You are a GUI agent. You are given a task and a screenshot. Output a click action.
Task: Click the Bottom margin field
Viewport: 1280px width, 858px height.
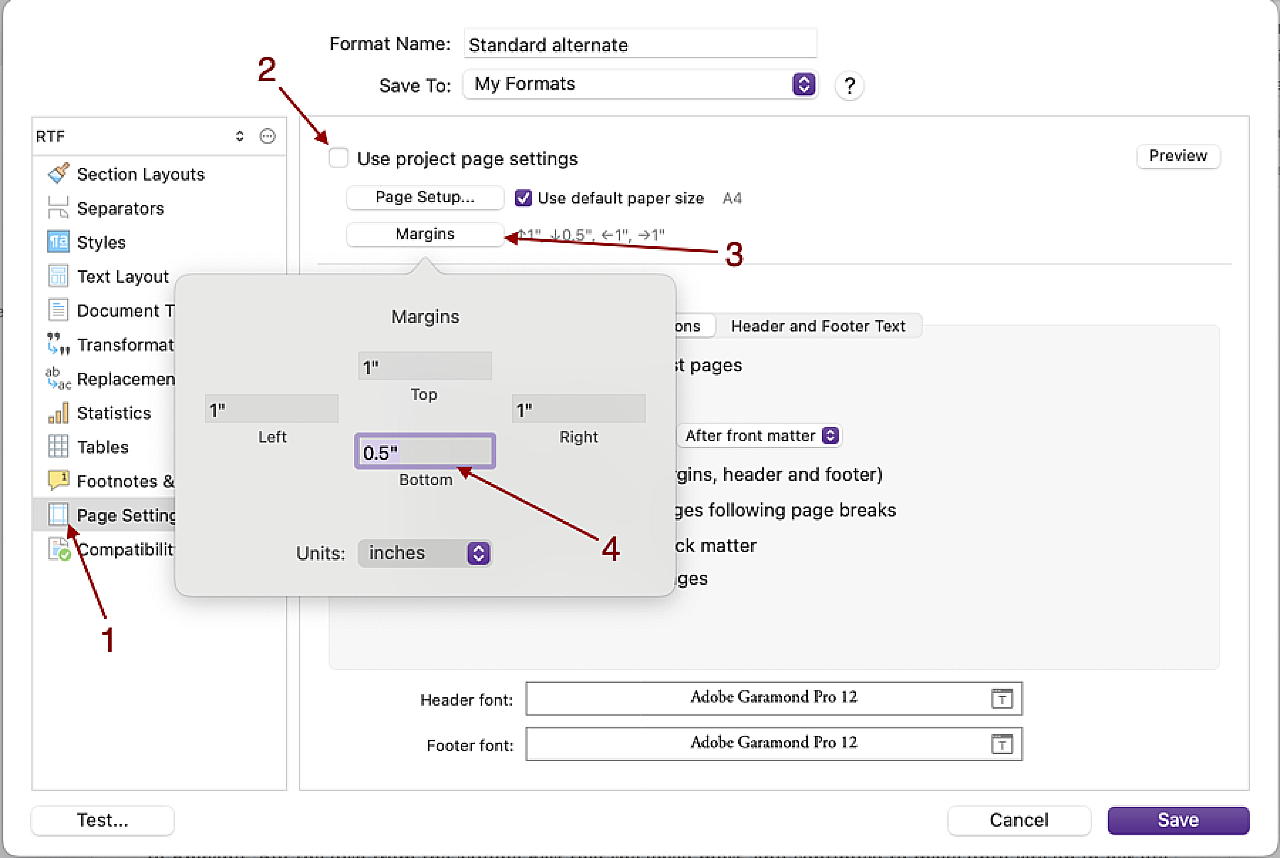(425, 452)
